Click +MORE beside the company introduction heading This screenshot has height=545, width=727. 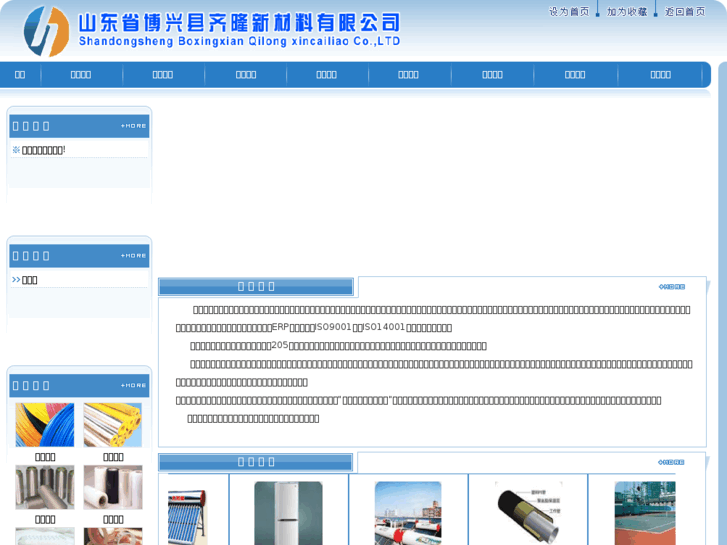coord(672,287)
